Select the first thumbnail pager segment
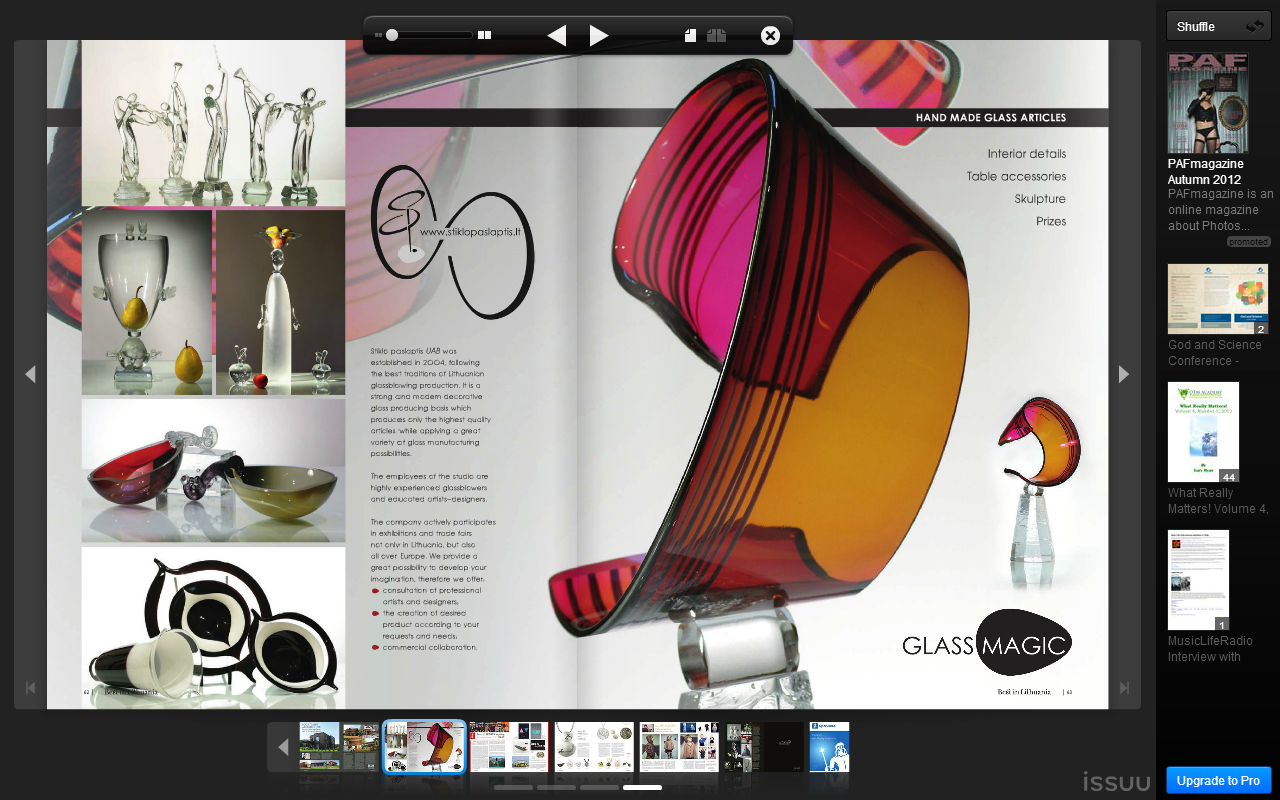1280x800 pixels. pos(513,788)
